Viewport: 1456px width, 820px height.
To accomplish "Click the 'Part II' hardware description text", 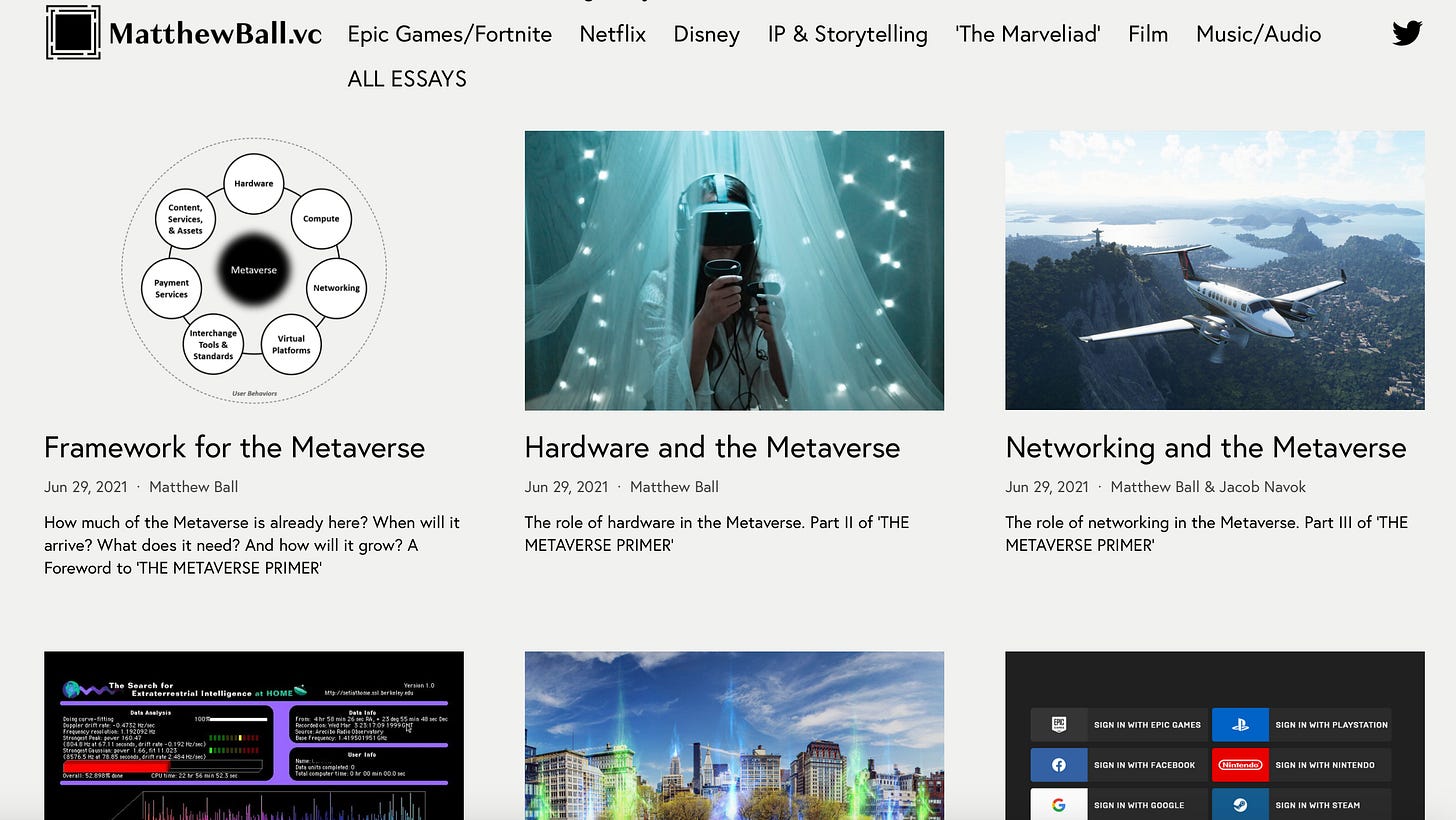I will (x=717, y=534).
